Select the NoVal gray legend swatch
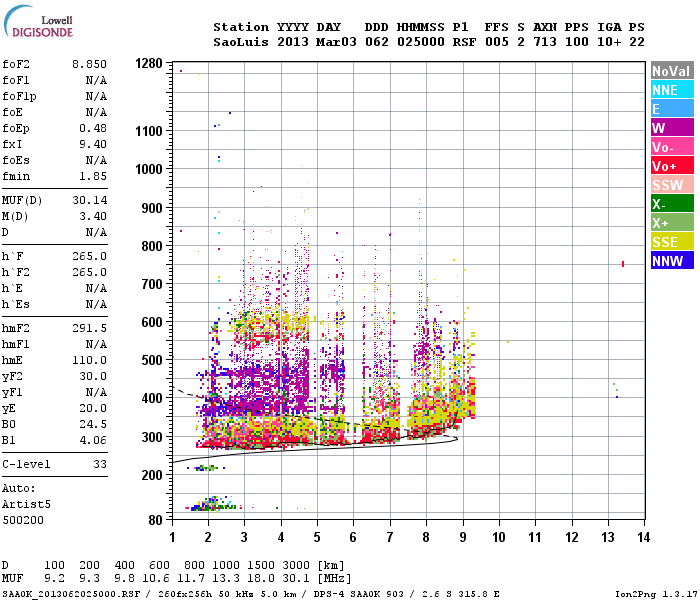Viewport: 700px width, 600px height. click(x=672, y=71)
